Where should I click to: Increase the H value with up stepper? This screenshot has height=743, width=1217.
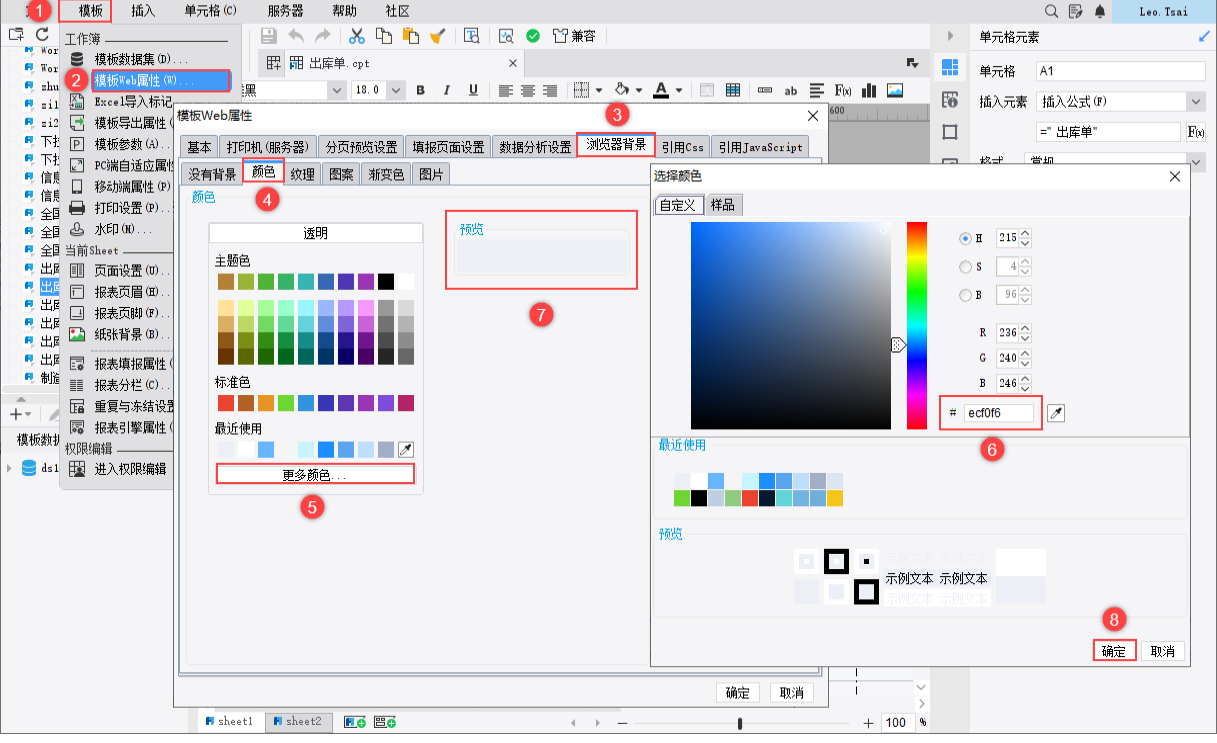point(1025,234)
